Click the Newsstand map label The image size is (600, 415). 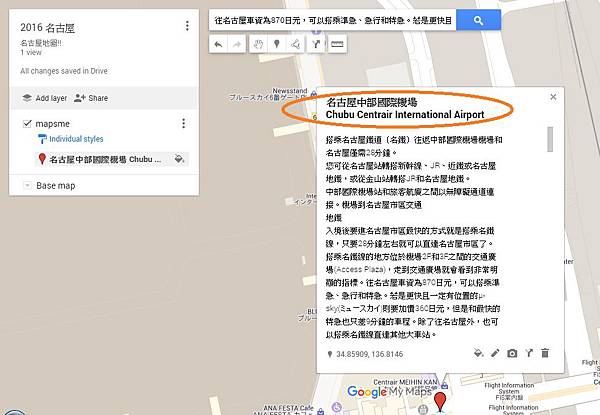click(290, 91)
